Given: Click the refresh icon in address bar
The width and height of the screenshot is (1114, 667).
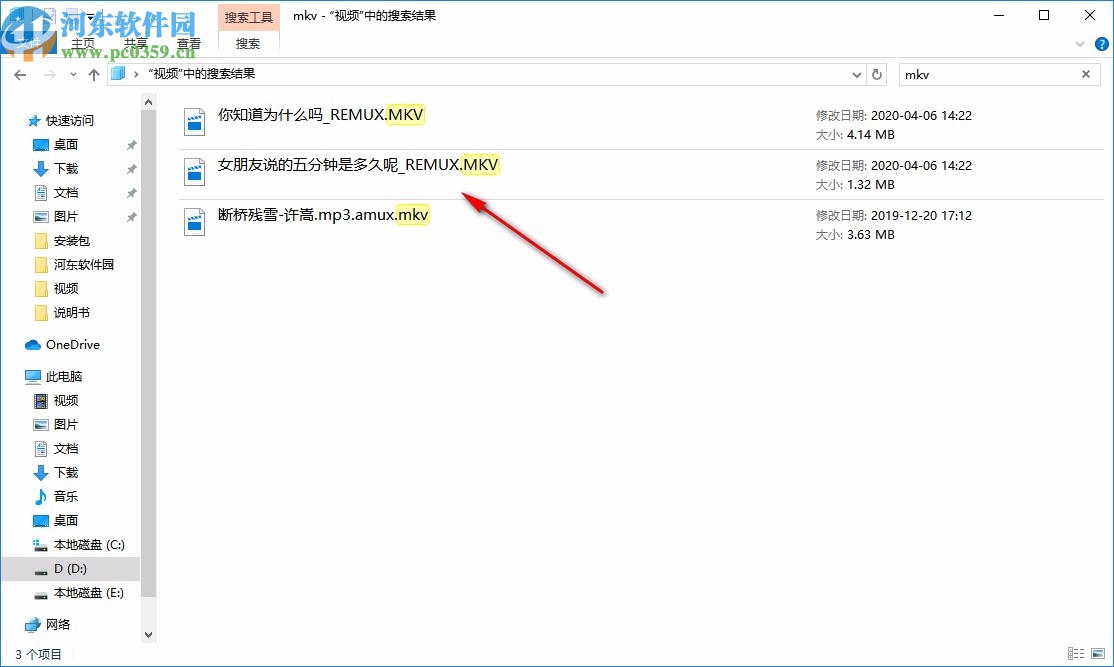Looking at the screenshot, I should (x=877, y=74).
